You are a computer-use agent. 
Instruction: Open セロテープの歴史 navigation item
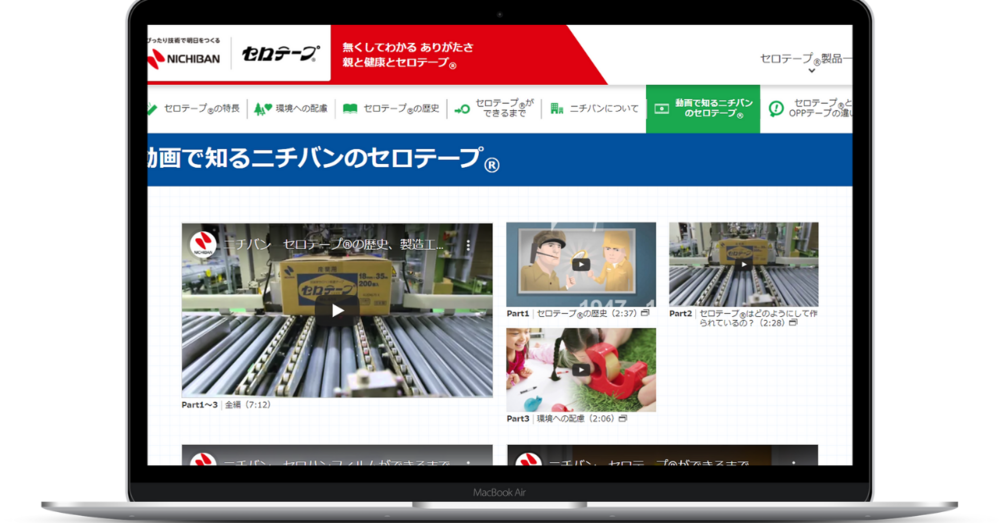[392, 109]
